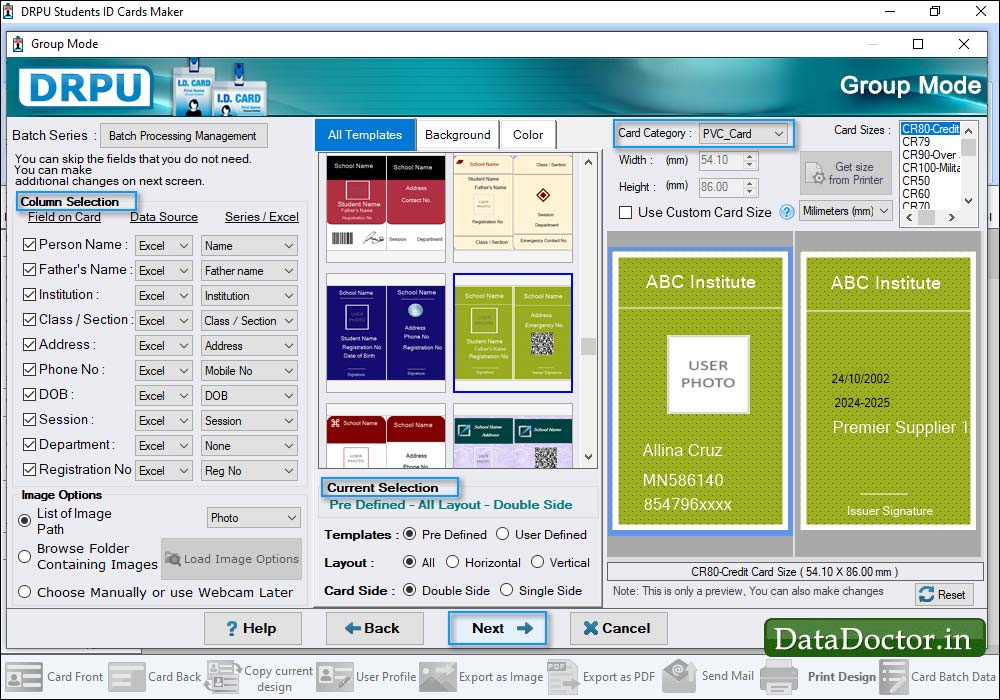This screenshot has width=1000, height=700.
Task: Toggle the Institution checkbox
Action: coord(29,295)
